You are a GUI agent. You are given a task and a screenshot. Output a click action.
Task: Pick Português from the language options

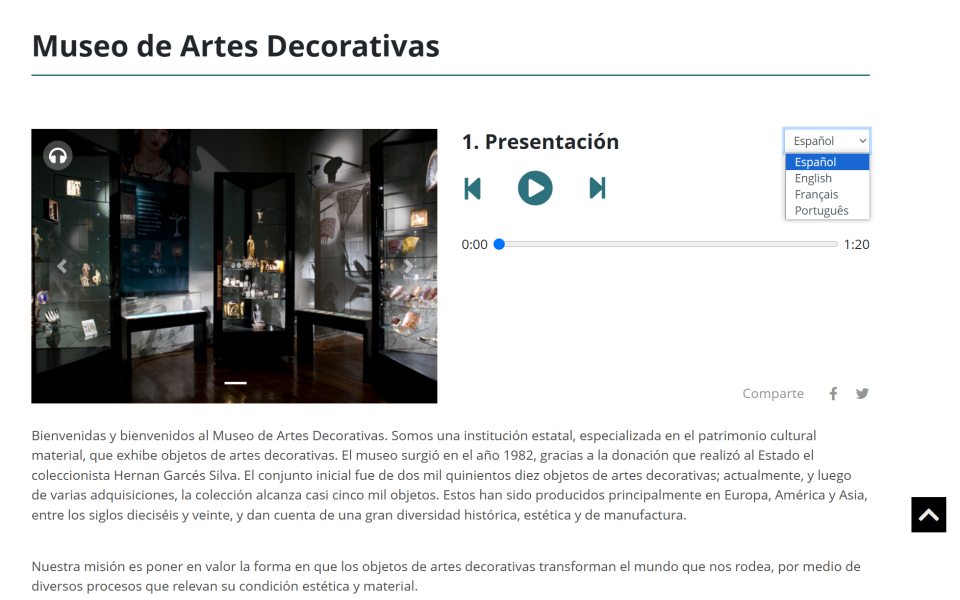pyautogui.click(x=822, y=210)
